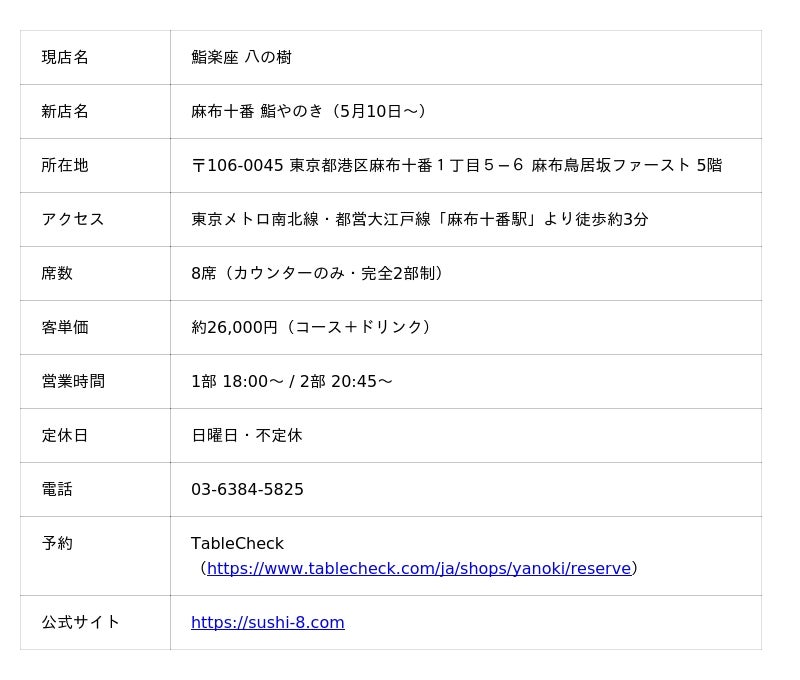Click the address starting with 〒106-0045

pyautogui.click(x=456, y=166)
